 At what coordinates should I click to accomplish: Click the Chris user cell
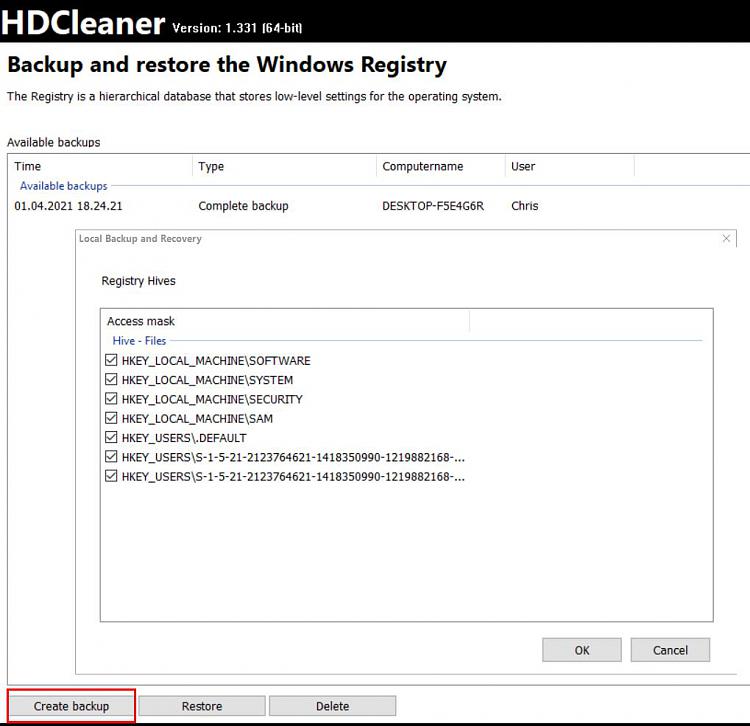coord(525,206)
